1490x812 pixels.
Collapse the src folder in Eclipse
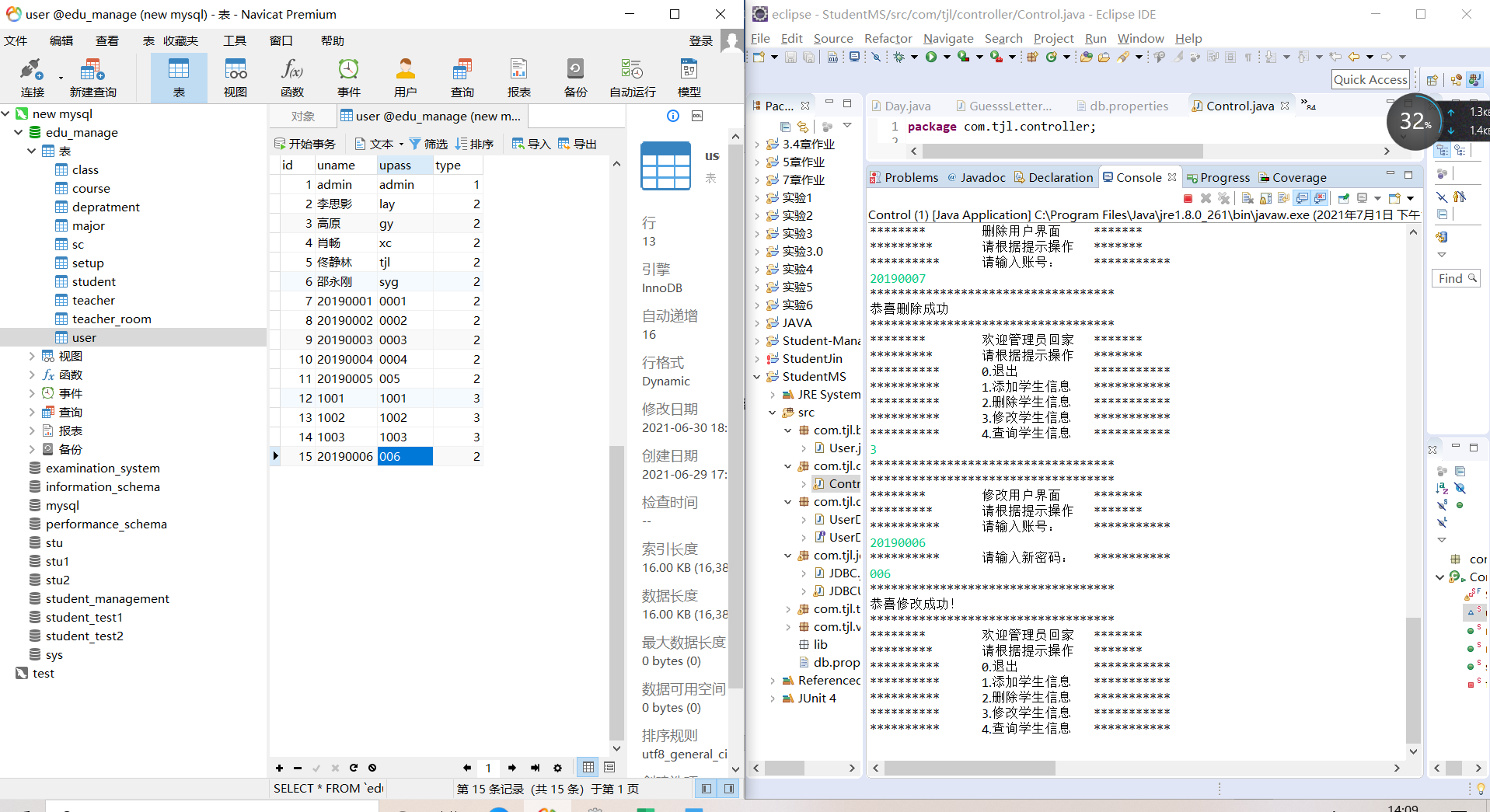click(772, 413)
